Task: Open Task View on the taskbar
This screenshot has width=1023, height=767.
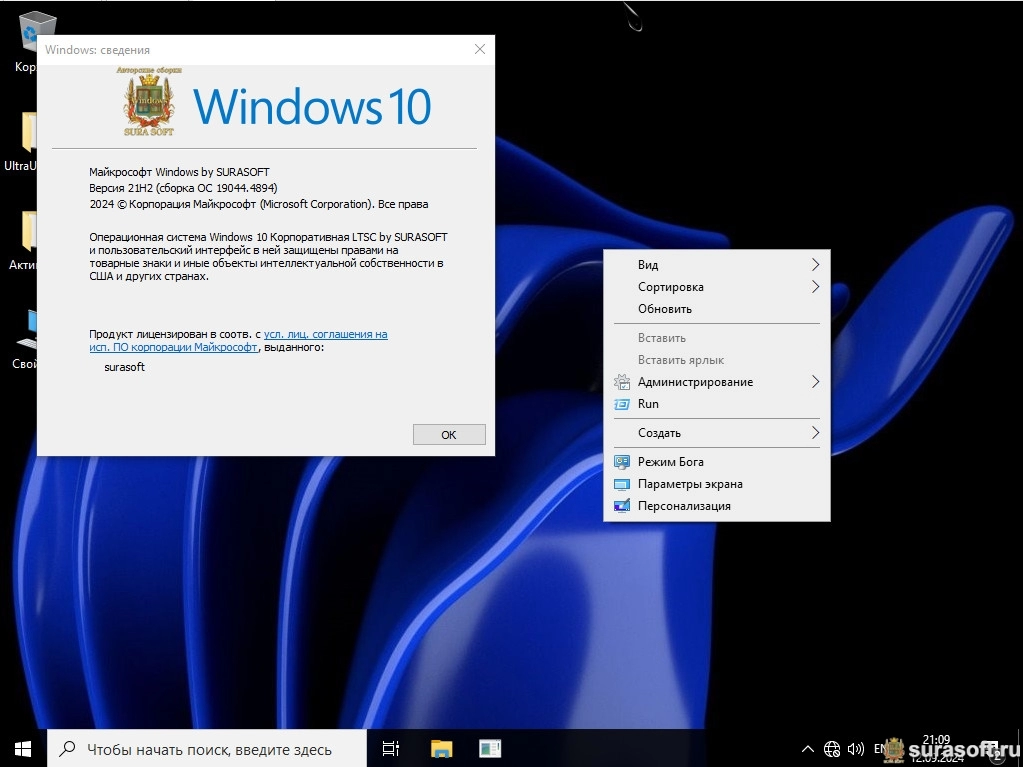Action: pyautogui.click(x=391, y=748)
